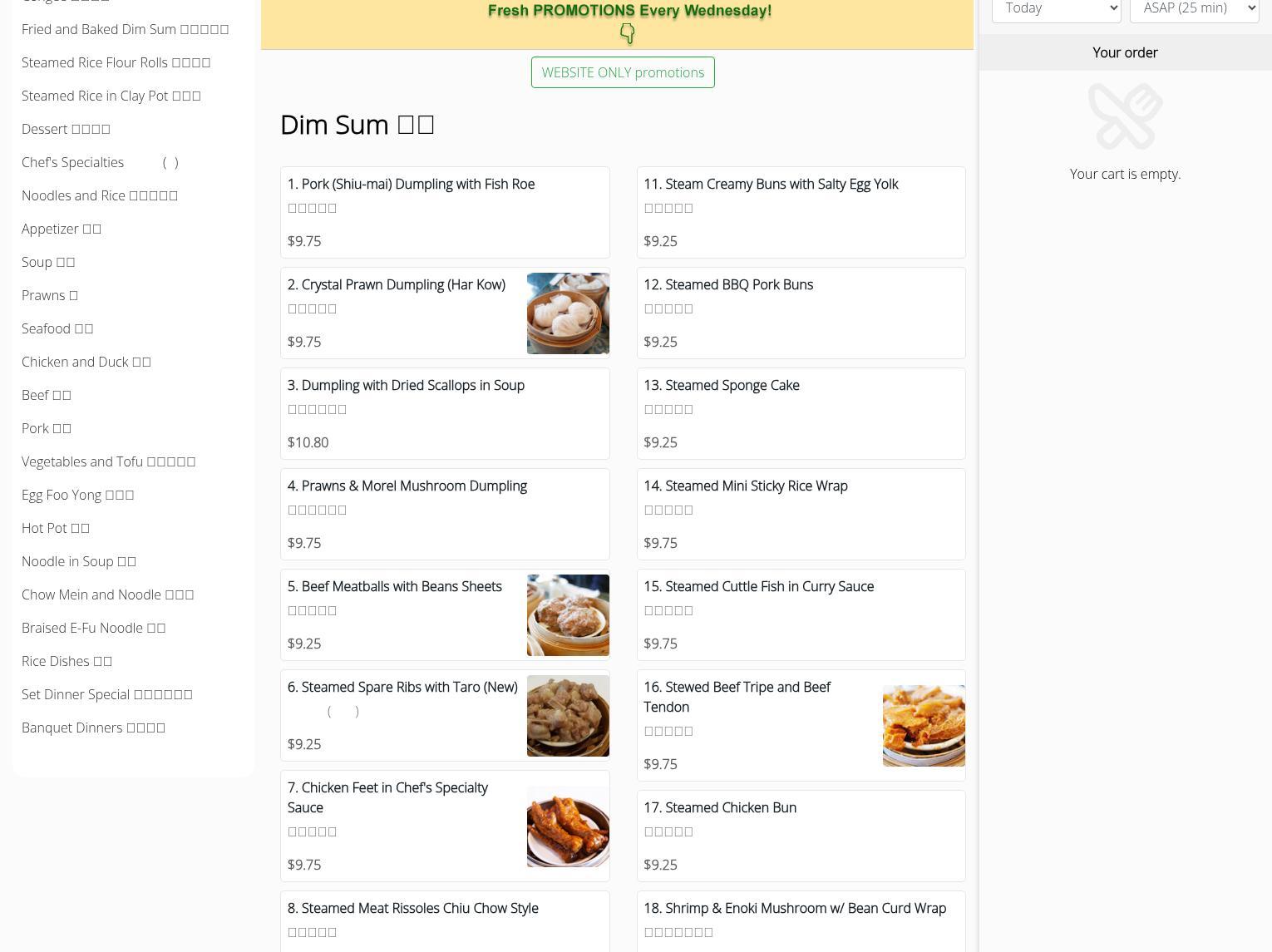Select the Hot Pot category
This screenshot has width=1272, height=952.
click(x=56, y=528)
